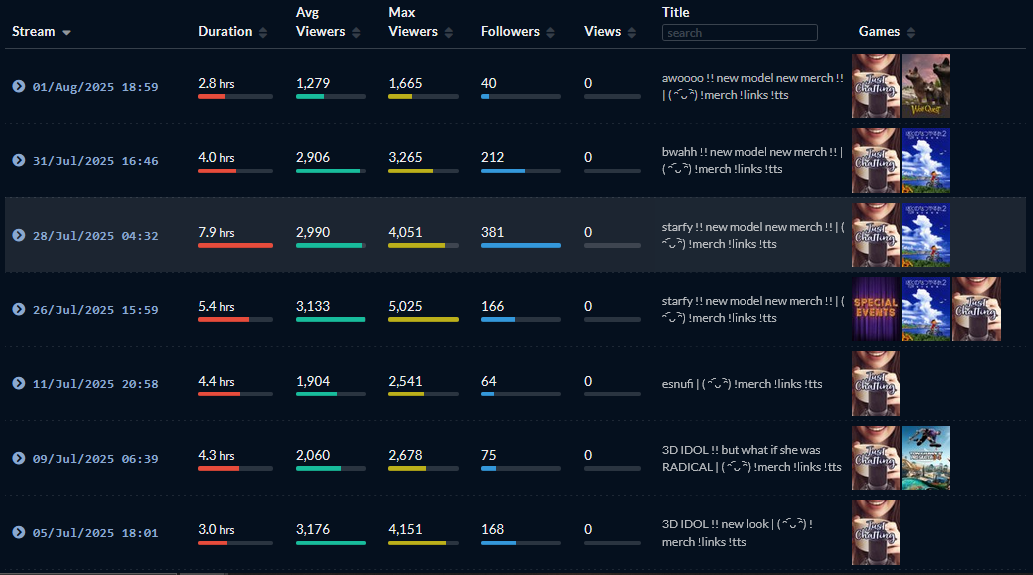Select title 'esnufi | !merch !links !tts'
This screenshot has width=1033, height=575.
pyautogui.click(x=742, y=383)
